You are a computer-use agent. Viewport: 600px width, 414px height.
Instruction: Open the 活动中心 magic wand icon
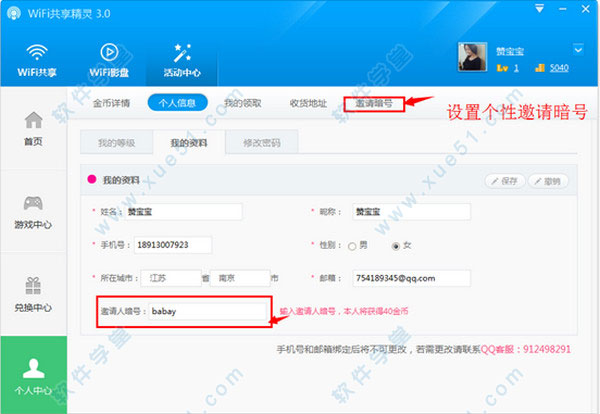[182, 53]
